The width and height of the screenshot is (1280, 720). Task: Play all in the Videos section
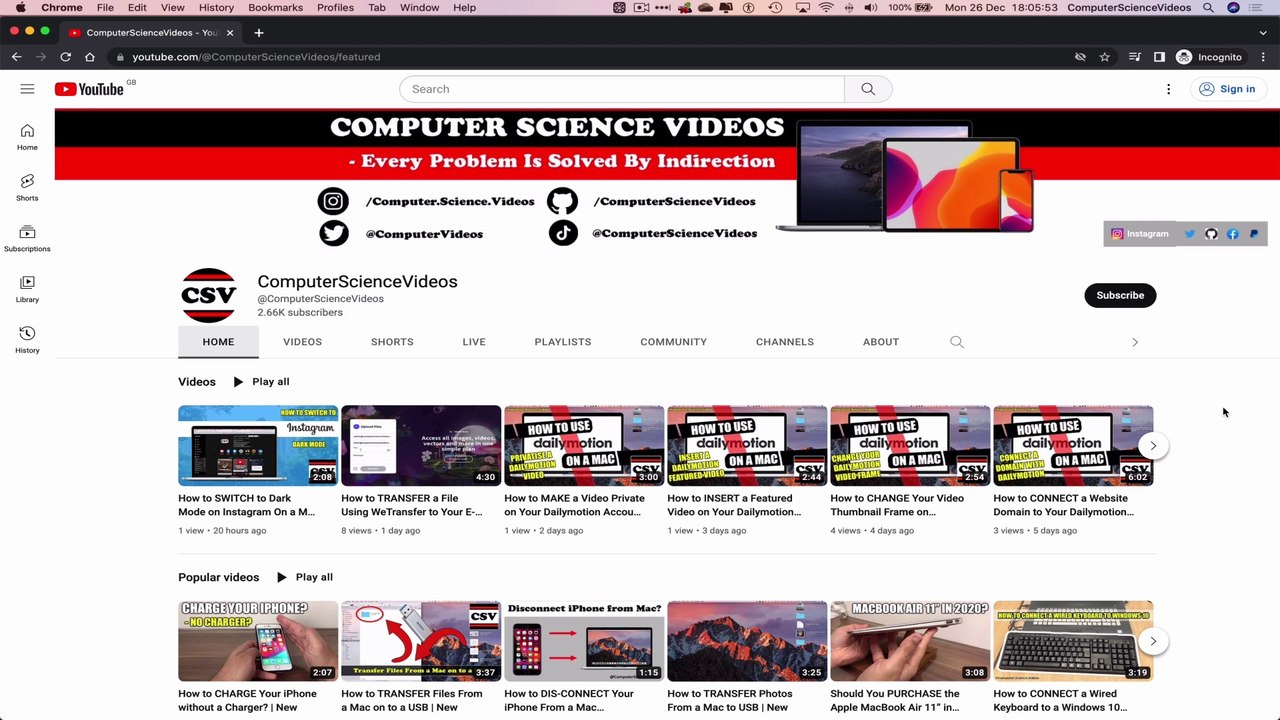(x=261, y=382)
